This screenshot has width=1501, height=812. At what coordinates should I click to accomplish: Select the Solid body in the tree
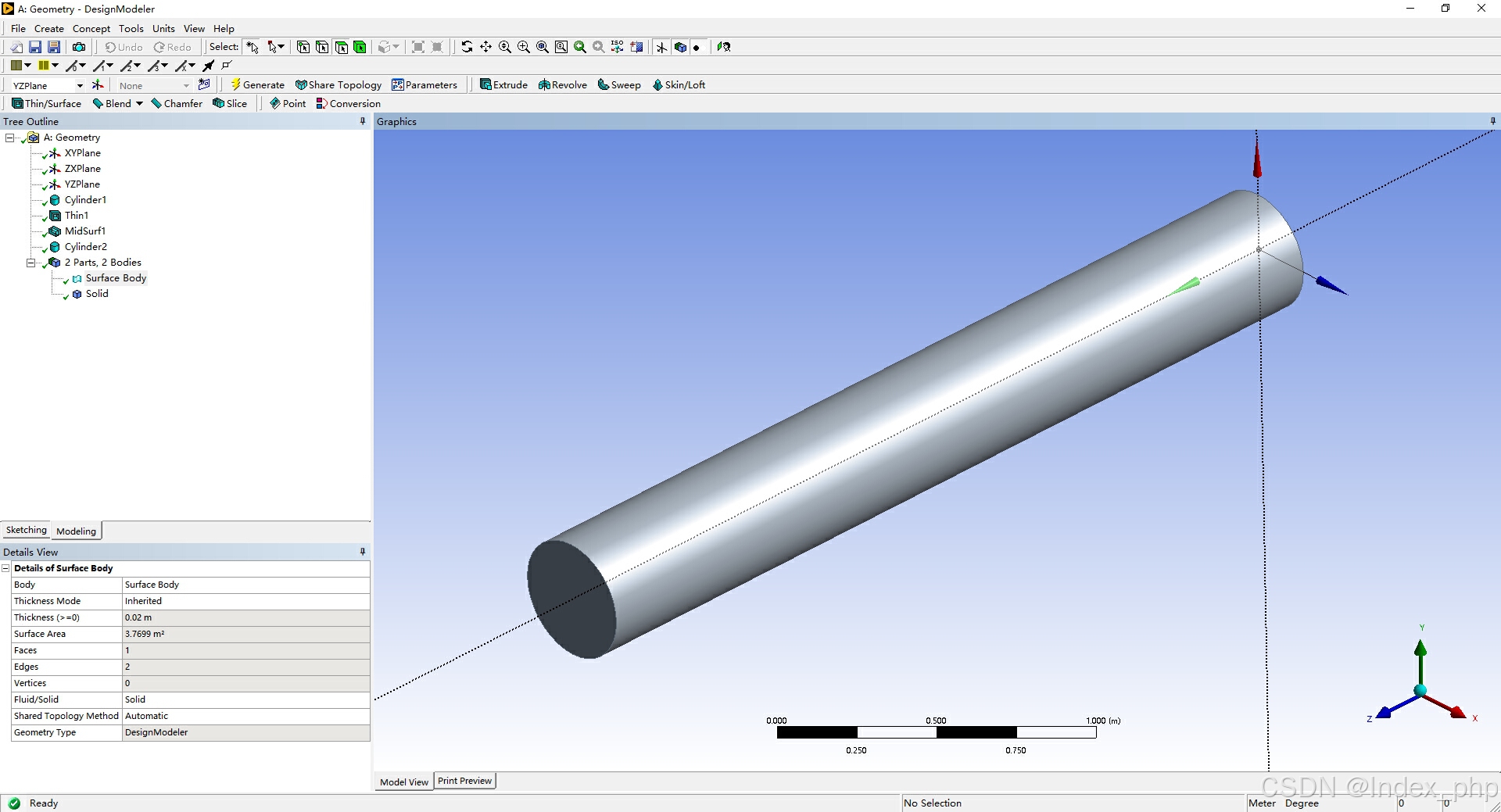click(97, 294)
